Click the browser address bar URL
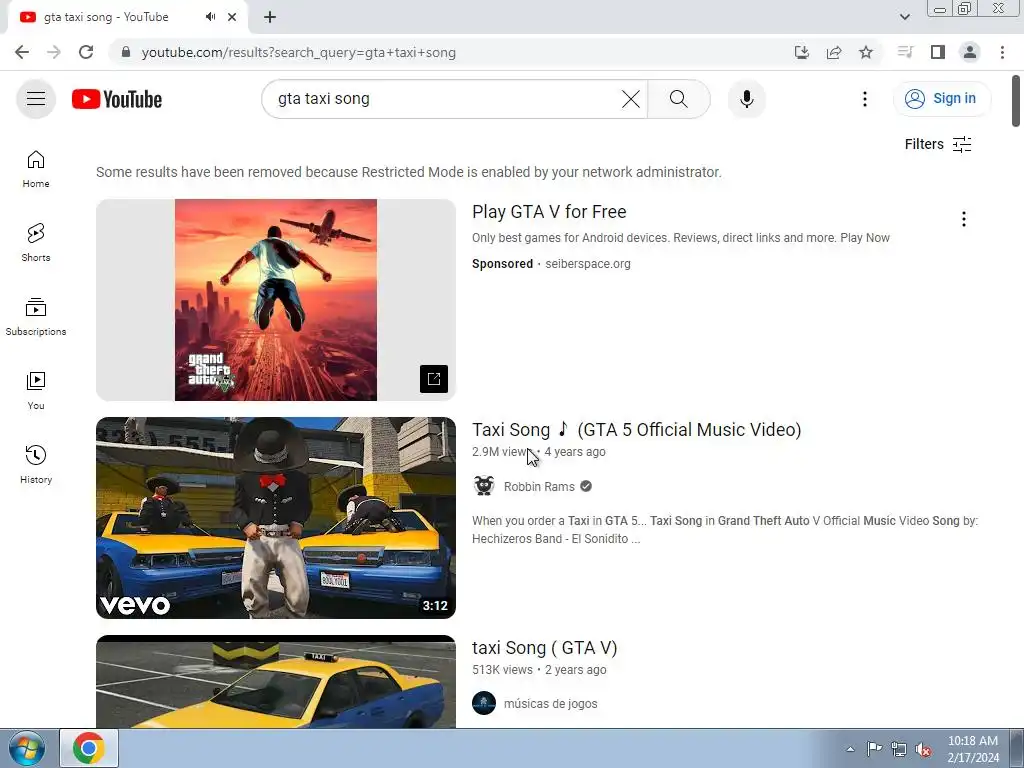This screenshot has width=1024, height=768. point(298,52)
